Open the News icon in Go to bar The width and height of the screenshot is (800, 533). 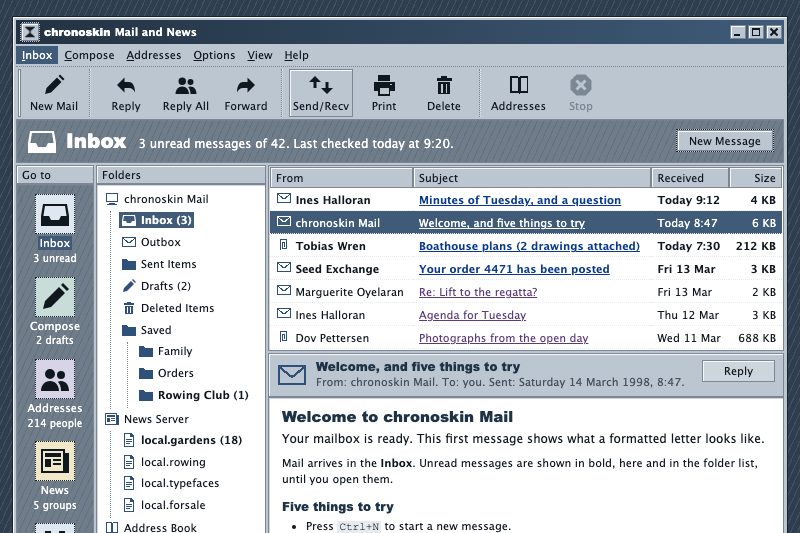click(55, 461)
